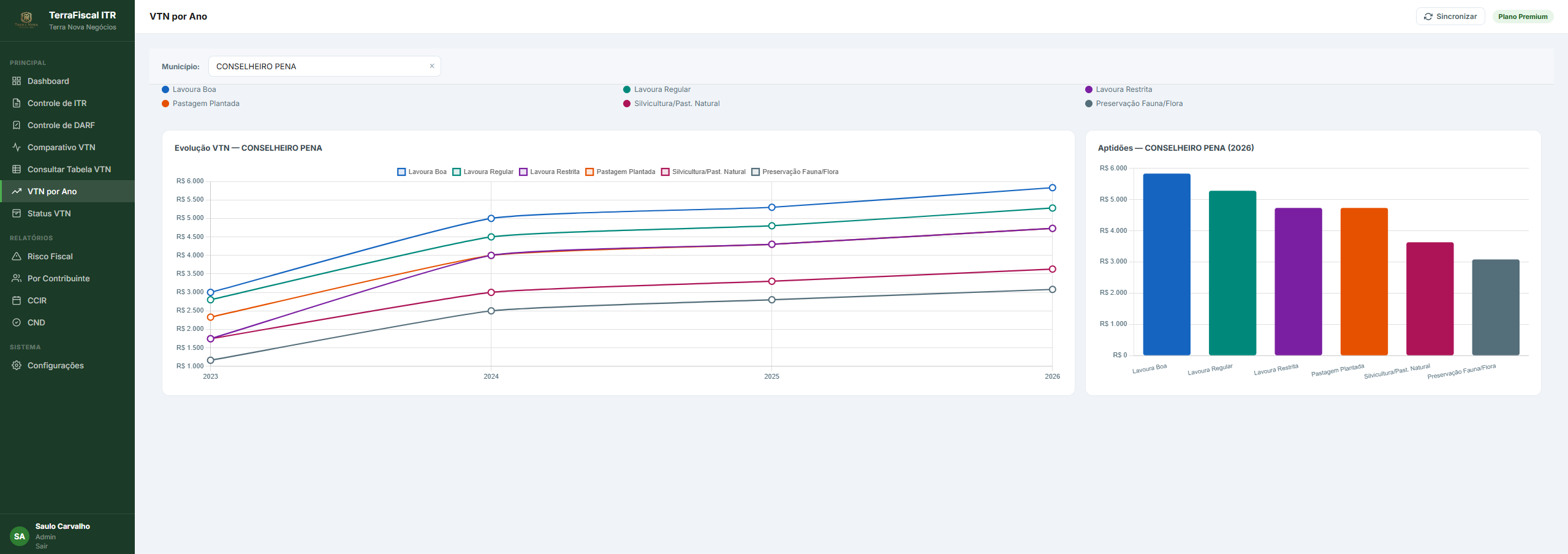The width and height of the screenshot is (1568, 554).
Task: Click the Por Contribuinte people icon
Action: pyautogui.click(x=17, y=278)
